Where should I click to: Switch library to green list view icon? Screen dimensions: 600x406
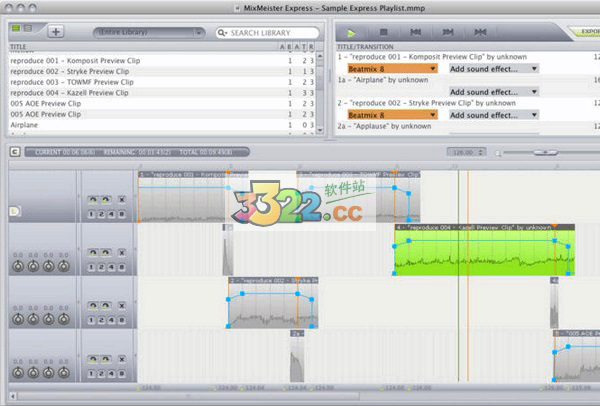click(x=16, y=28)
